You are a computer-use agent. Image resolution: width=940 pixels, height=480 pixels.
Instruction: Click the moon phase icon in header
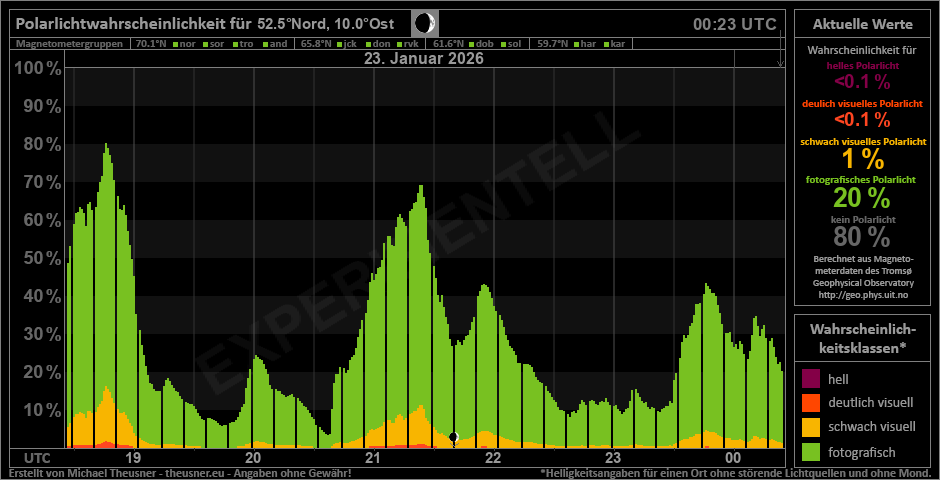point(425,23)
